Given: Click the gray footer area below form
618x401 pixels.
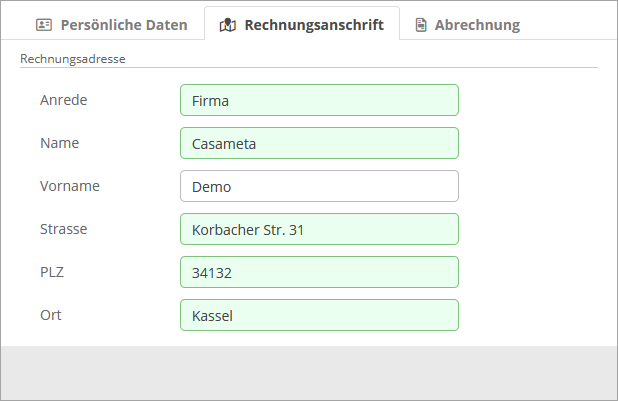Looking at the screenshot, I should [x=308, y=373].
